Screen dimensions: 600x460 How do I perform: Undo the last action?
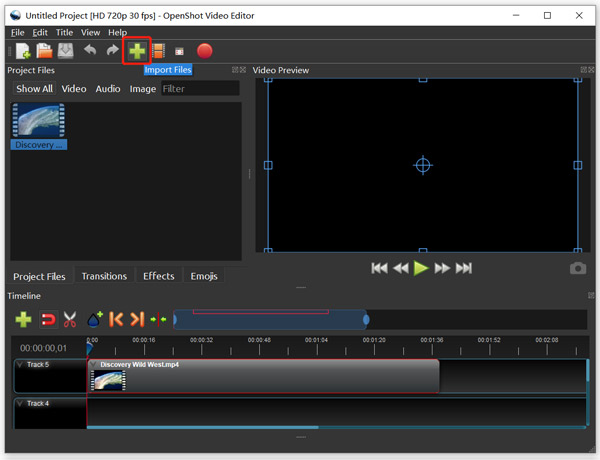90,50
